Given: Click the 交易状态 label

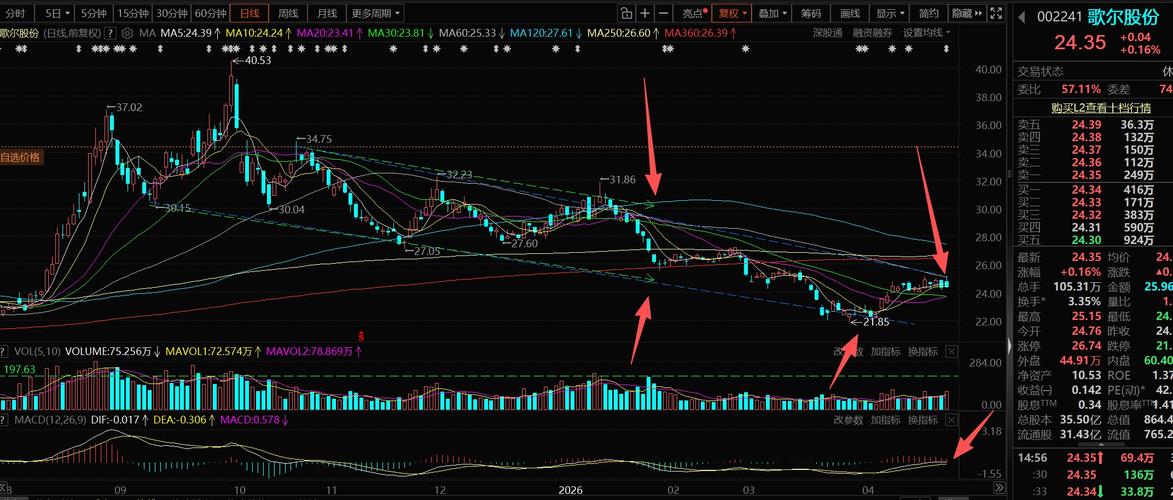Looking at the screenshot, I should (x=1040, y=72).
